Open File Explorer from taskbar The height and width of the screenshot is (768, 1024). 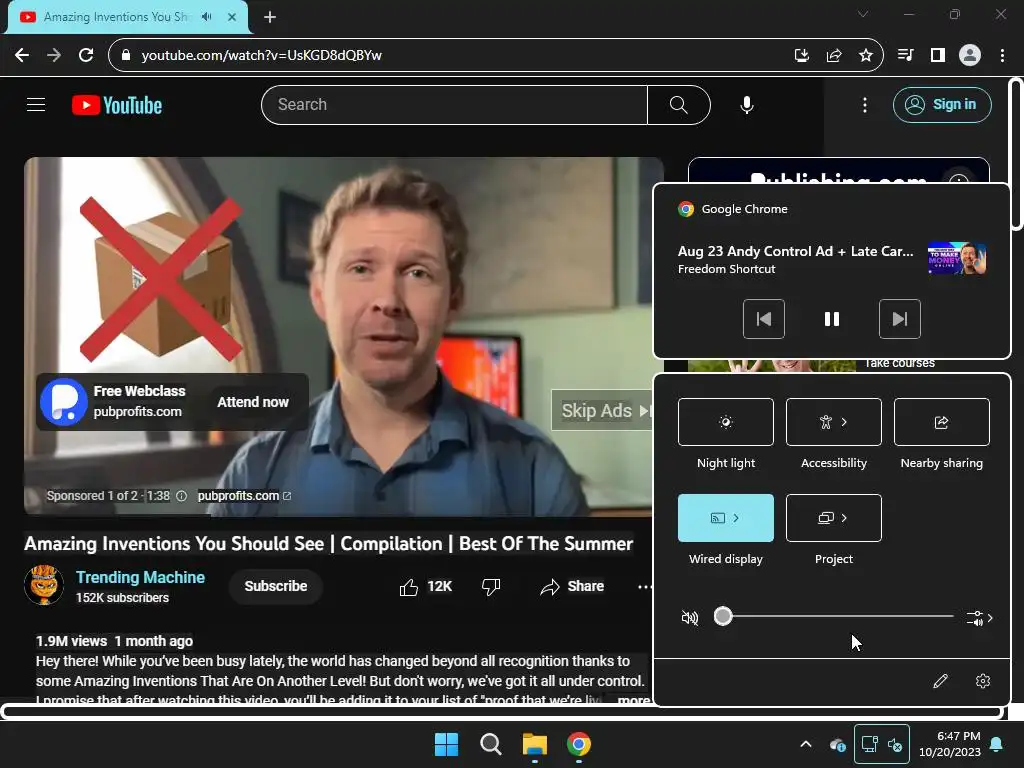[534, 744]
